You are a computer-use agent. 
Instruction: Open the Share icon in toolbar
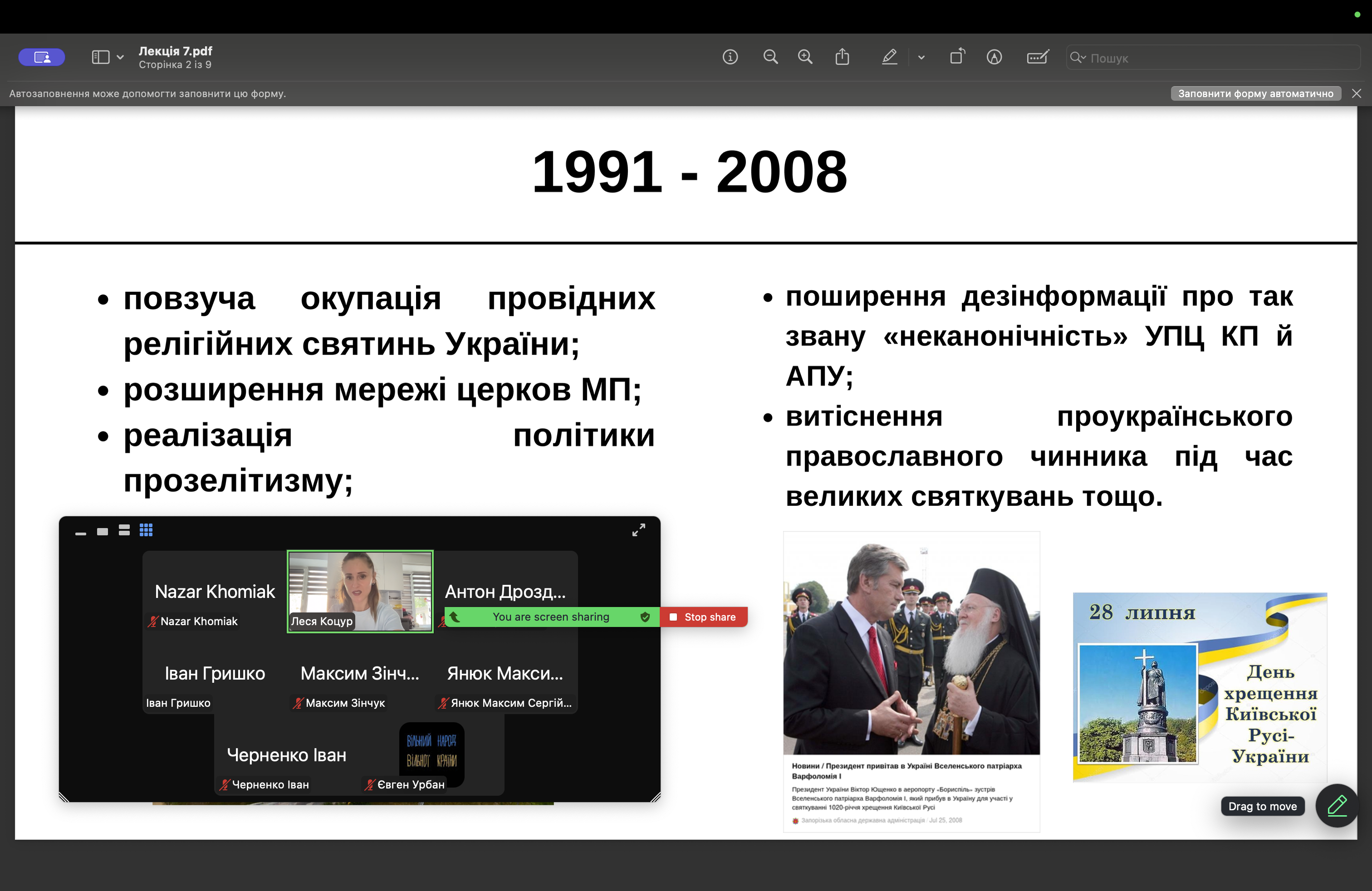pyautogui.click(x=842, y=57)
